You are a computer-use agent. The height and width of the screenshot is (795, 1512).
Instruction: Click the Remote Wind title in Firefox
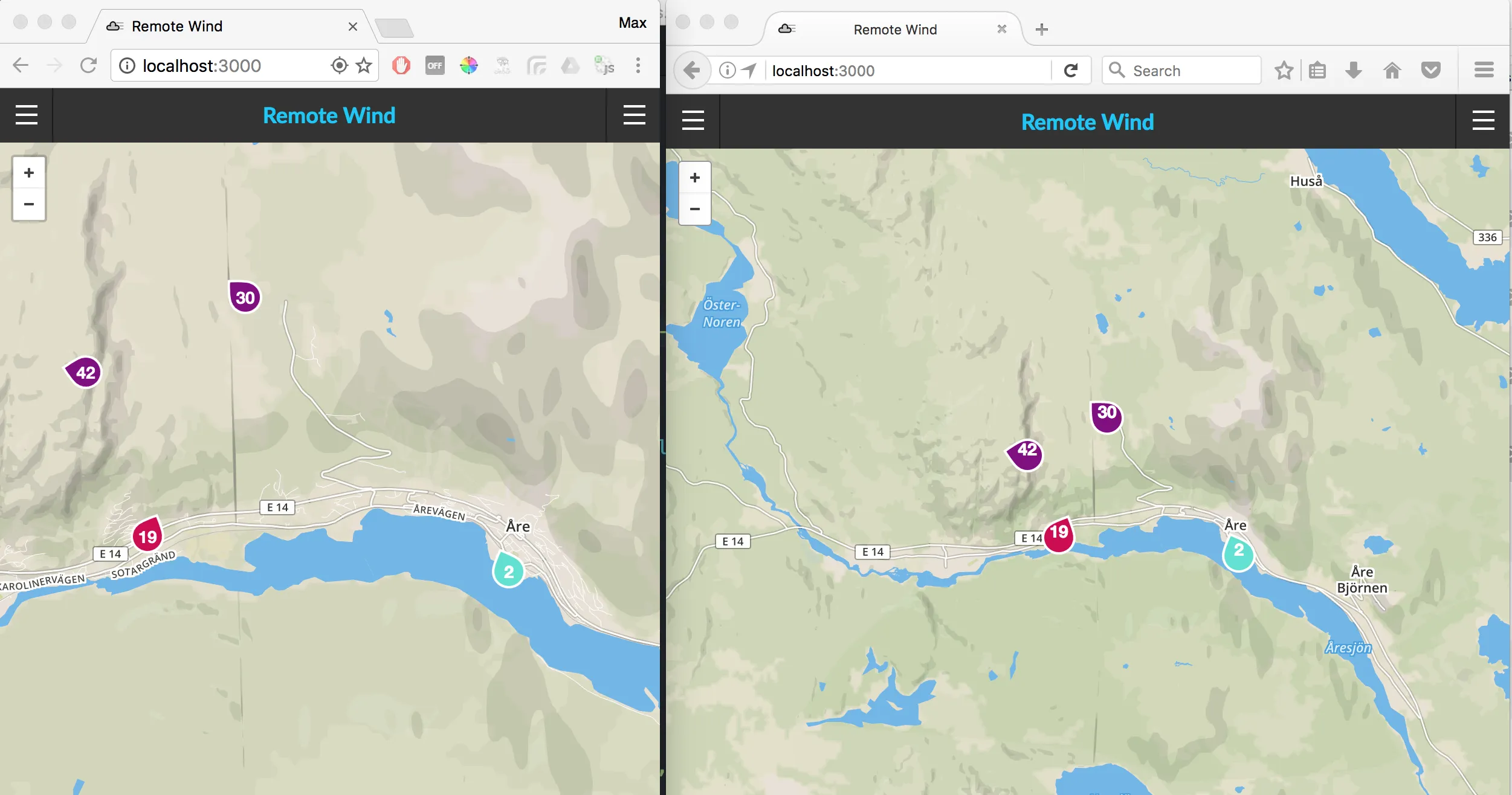1087,122
